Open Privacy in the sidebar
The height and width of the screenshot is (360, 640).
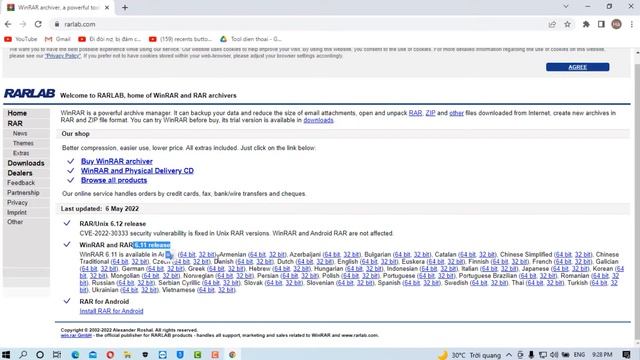point(18,202)
